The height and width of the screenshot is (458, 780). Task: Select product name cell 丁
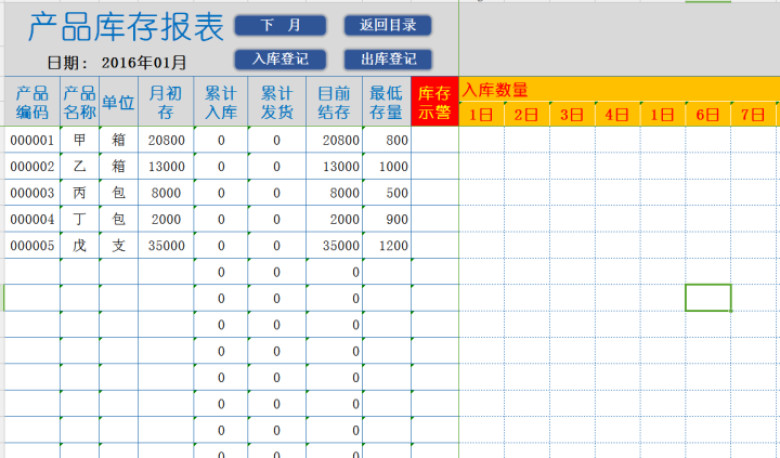[x=80, y=219]
